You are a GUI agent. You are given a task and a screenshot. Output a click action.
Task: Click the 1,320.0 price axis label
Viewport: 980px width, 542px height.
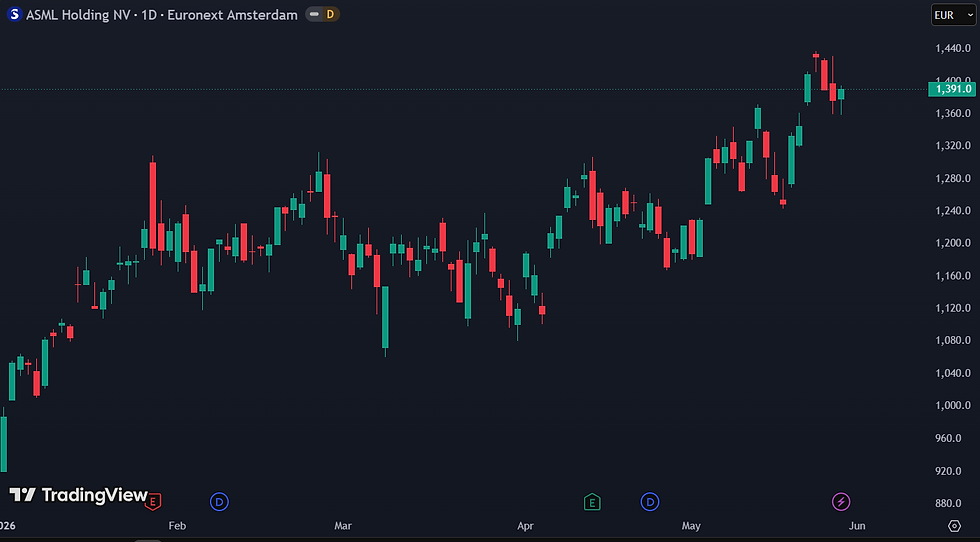point(953,146)
